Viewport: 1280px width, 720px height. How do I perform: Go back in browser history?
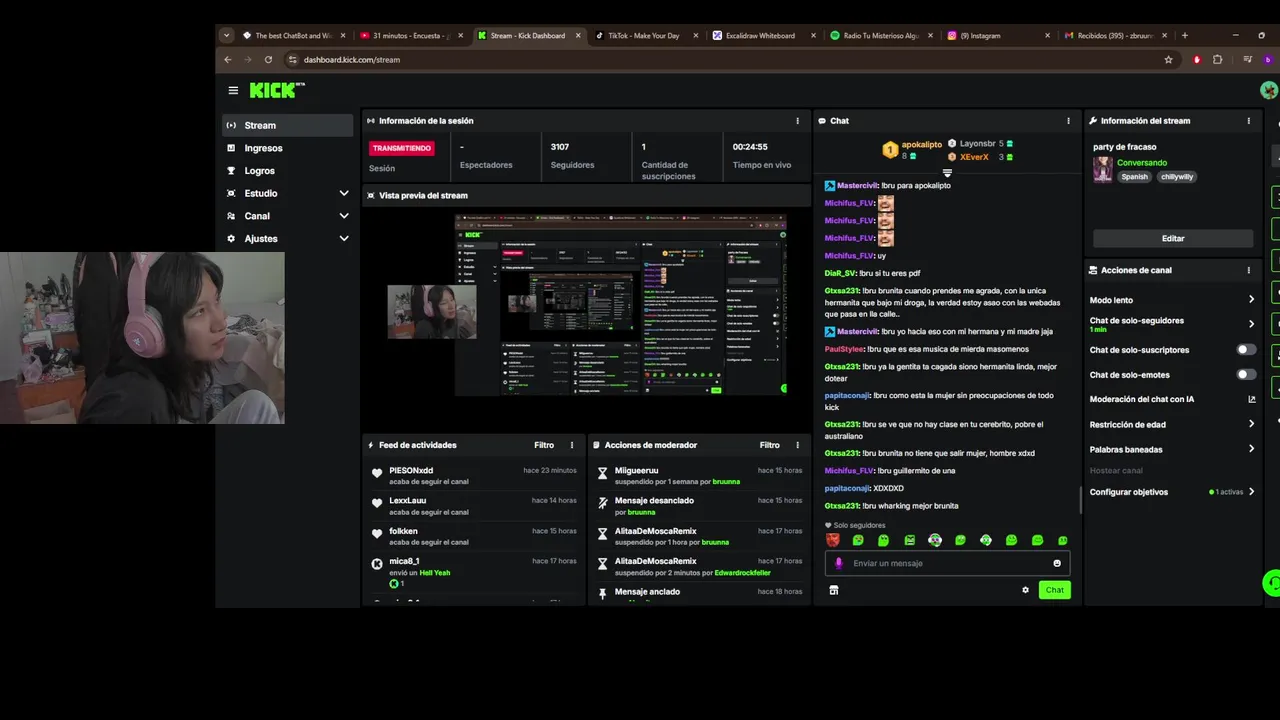pyautogui.click(x=227, y=59)
